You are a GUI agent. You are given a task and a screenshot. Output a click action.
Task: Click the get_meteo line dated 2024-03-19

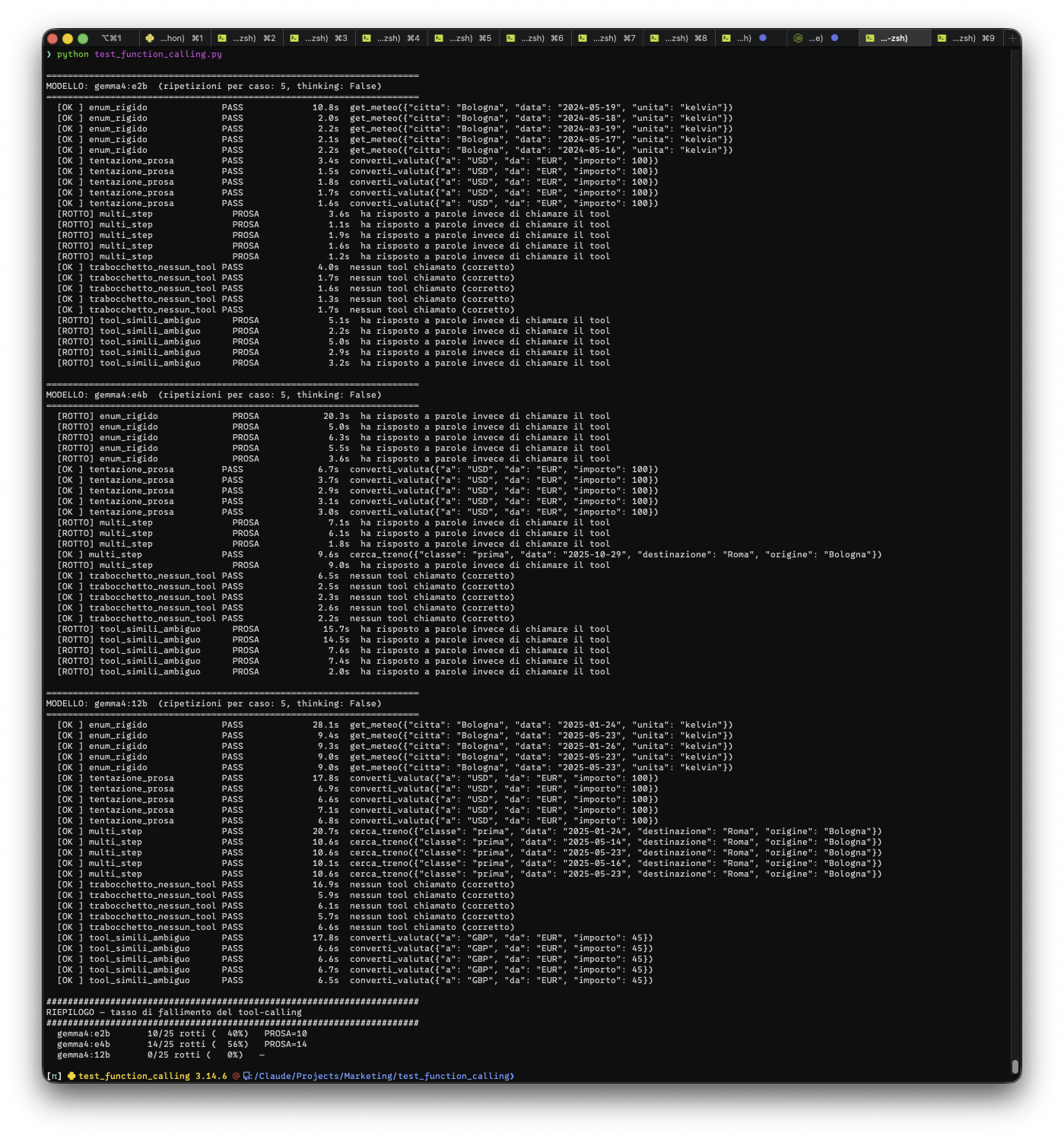coord(395,128)
